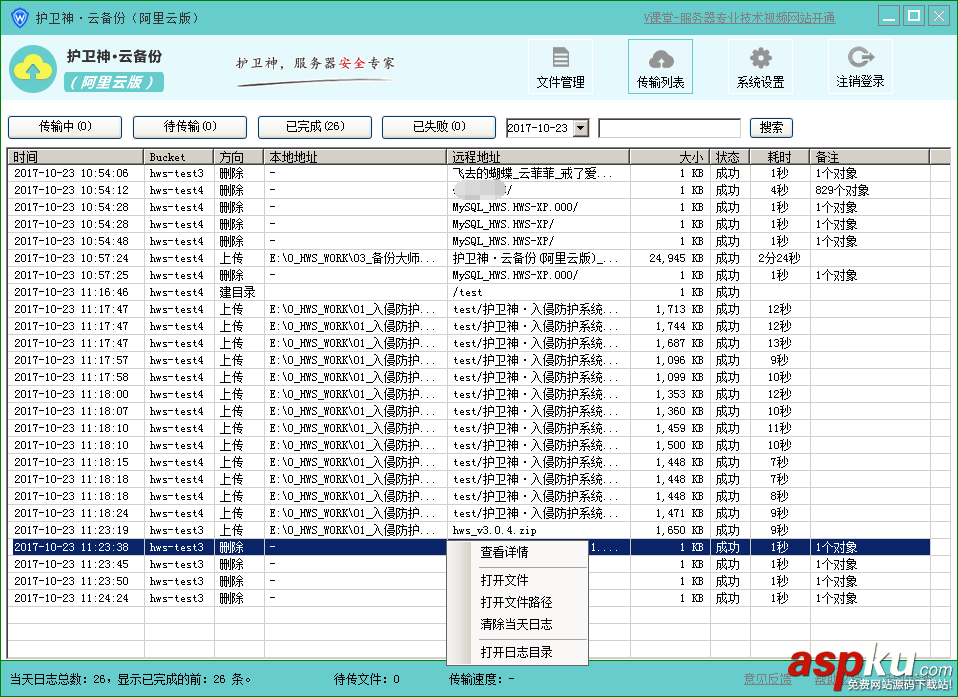Open the 已完成 (26) completed list
The image size is (958, 697).
pyautogui.click(x=314, y=127)
